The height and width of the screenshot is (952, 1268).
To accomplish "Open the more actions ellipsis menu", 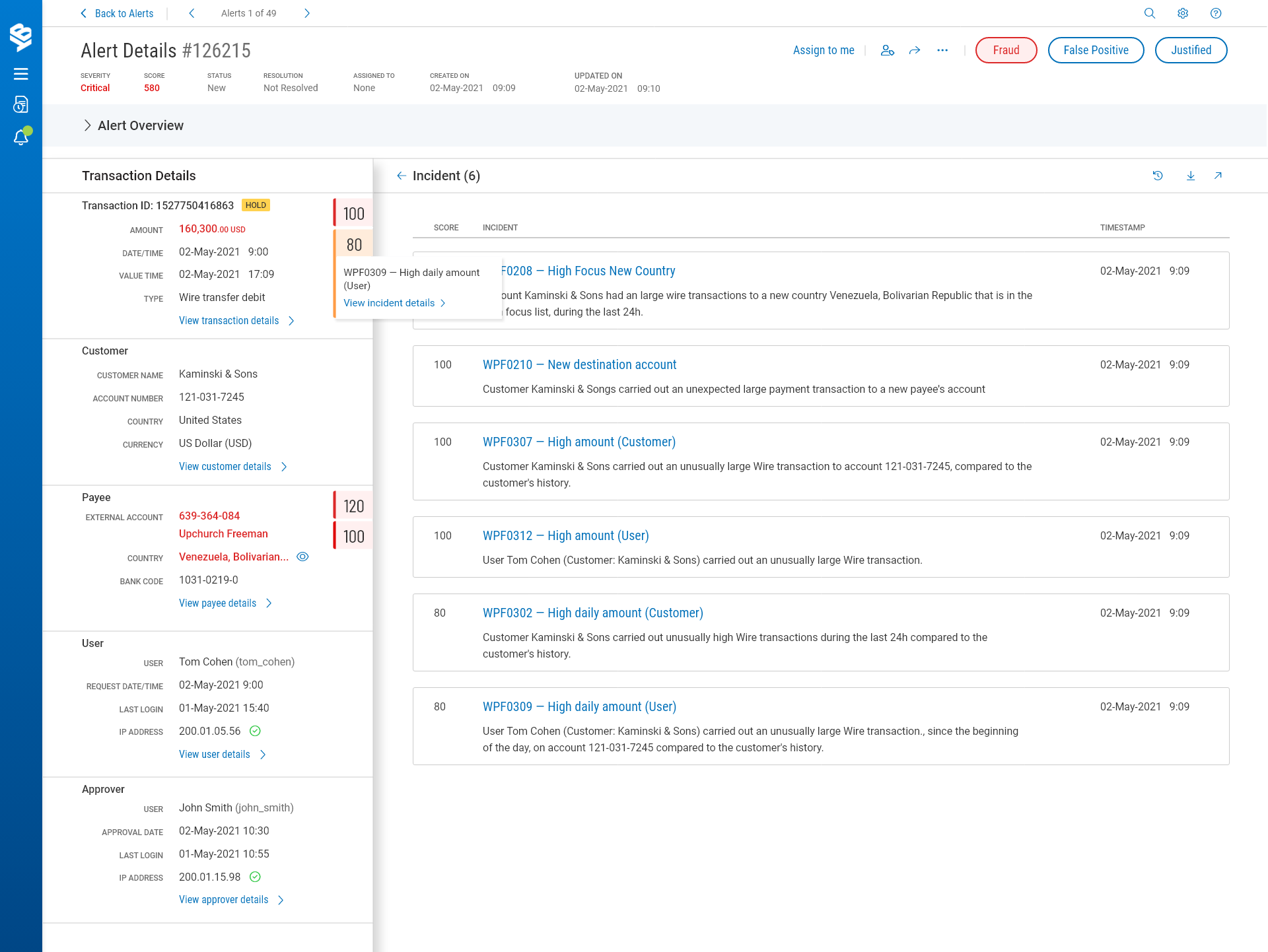I will 942,50.
